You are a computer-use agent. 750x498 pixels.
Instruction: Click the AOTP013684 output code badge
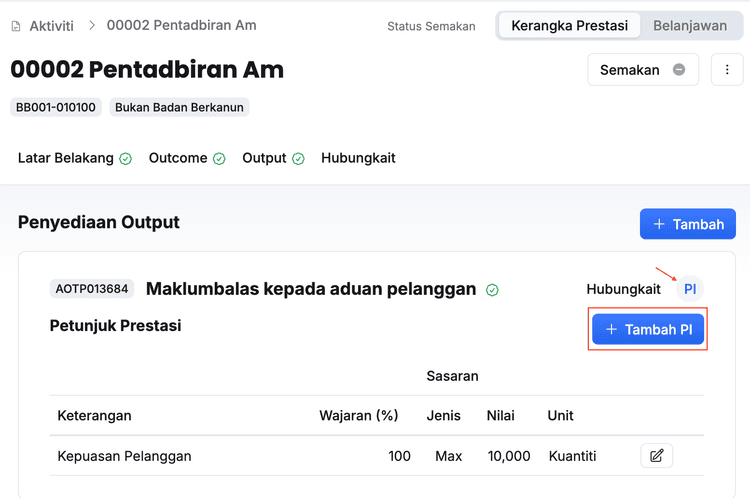pyautogui.click(x=92, y=289)
